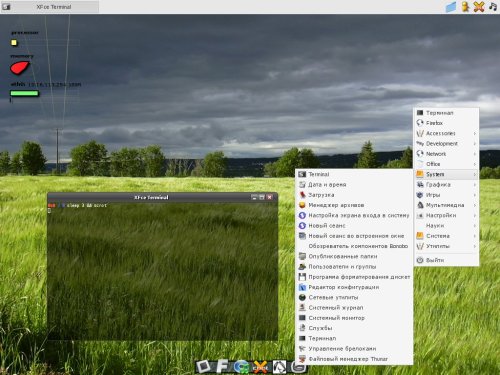Open Обозреватель компонентов Bonobo
The height and width of the screenshot is (375, 500).
[354, 246]
